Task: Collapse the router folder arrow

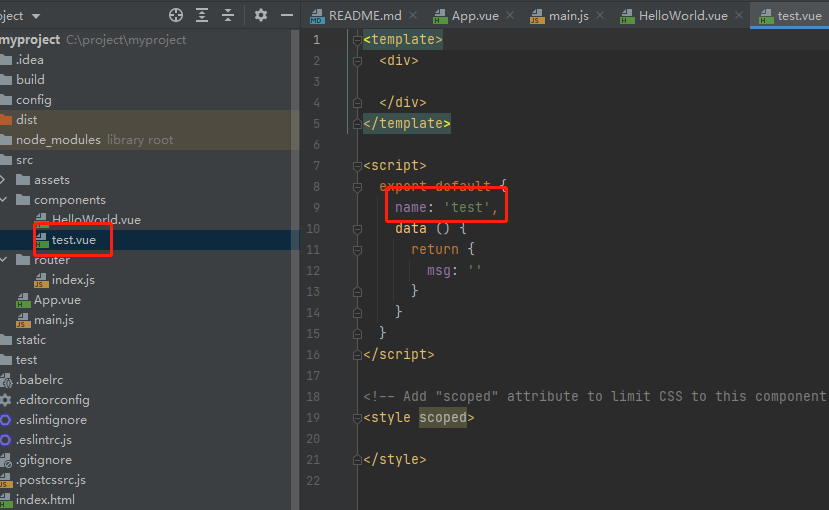Action: pos(3,259)
